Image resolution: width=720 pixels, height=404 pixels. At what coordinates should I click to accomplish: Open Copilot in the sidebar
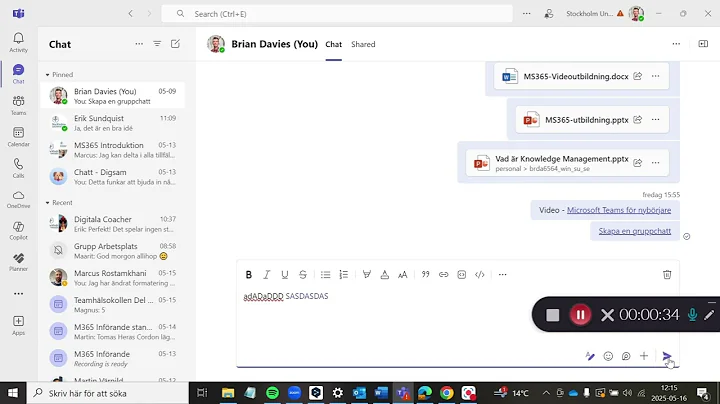(x=18, y=230)
